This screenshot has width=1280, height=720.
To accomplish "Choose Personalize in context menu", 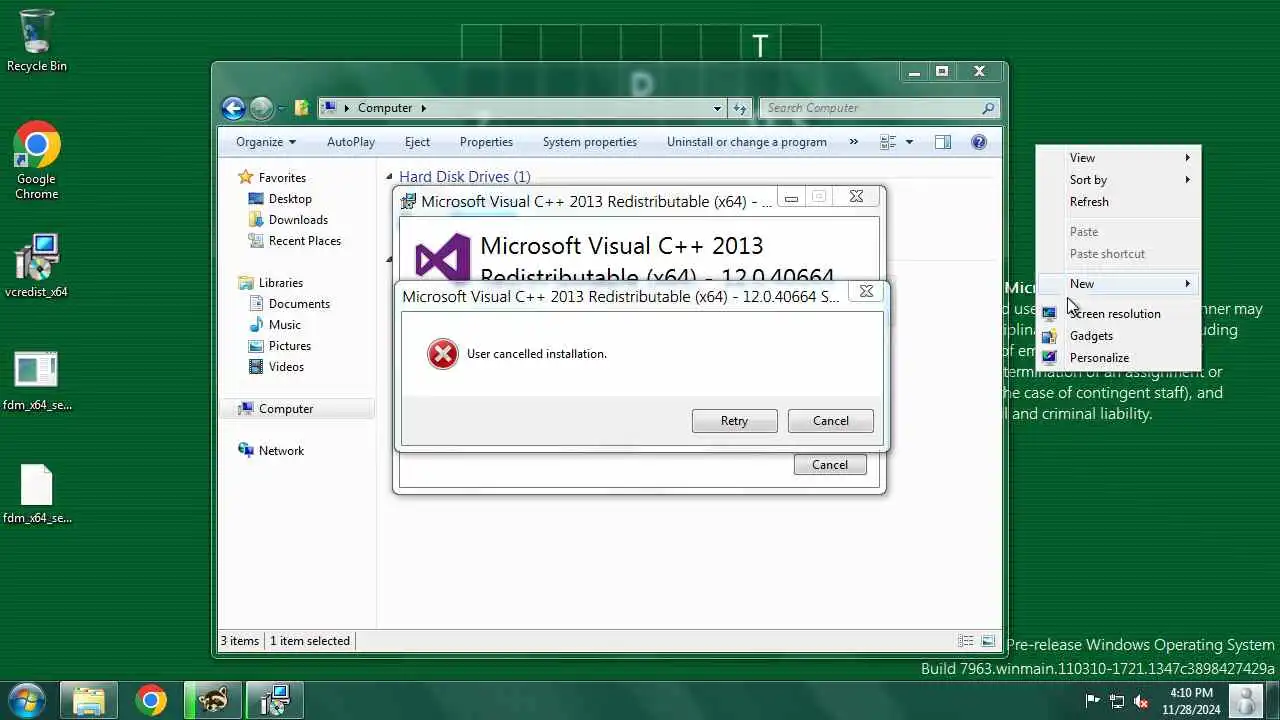I will 1118,358.
